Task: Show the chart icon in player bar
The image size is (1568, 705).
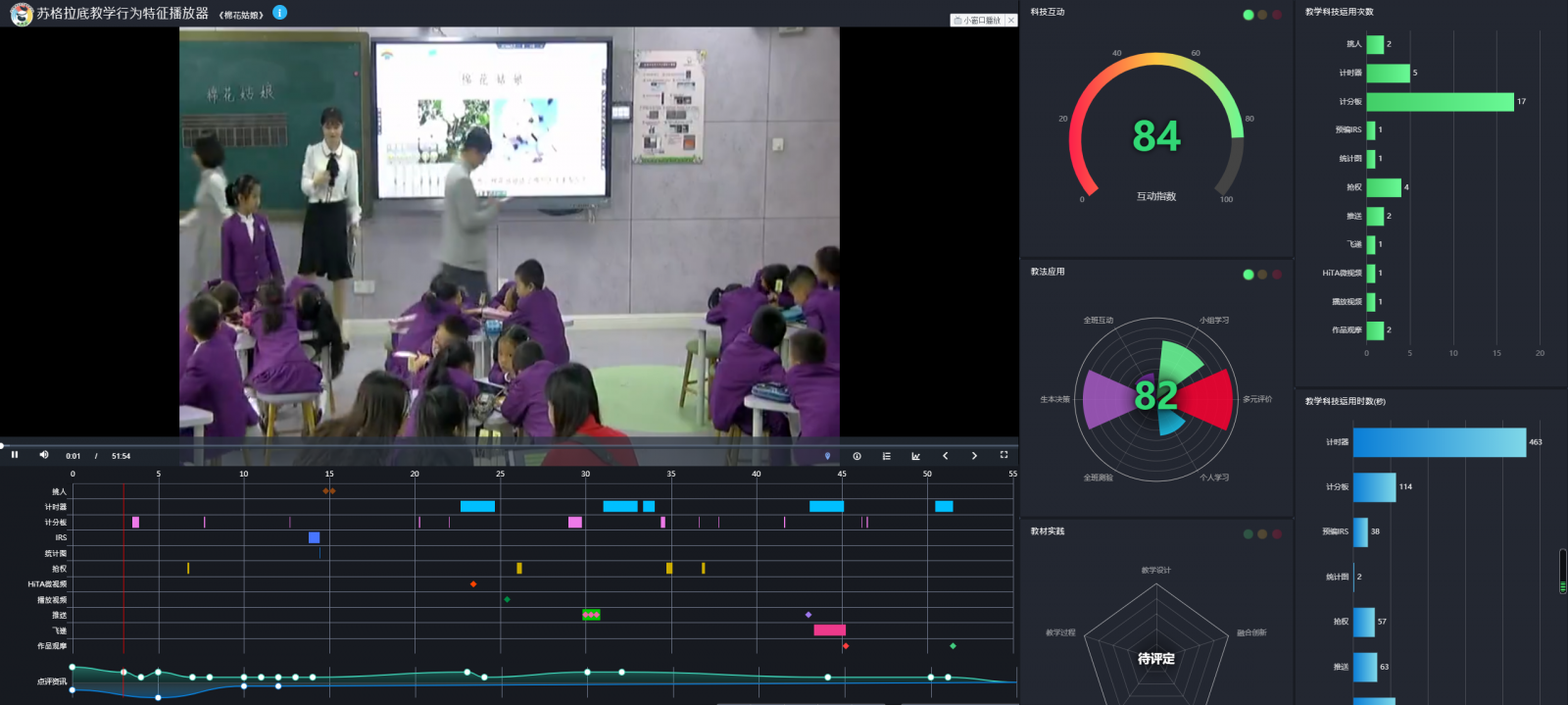Action: [915, 456]
